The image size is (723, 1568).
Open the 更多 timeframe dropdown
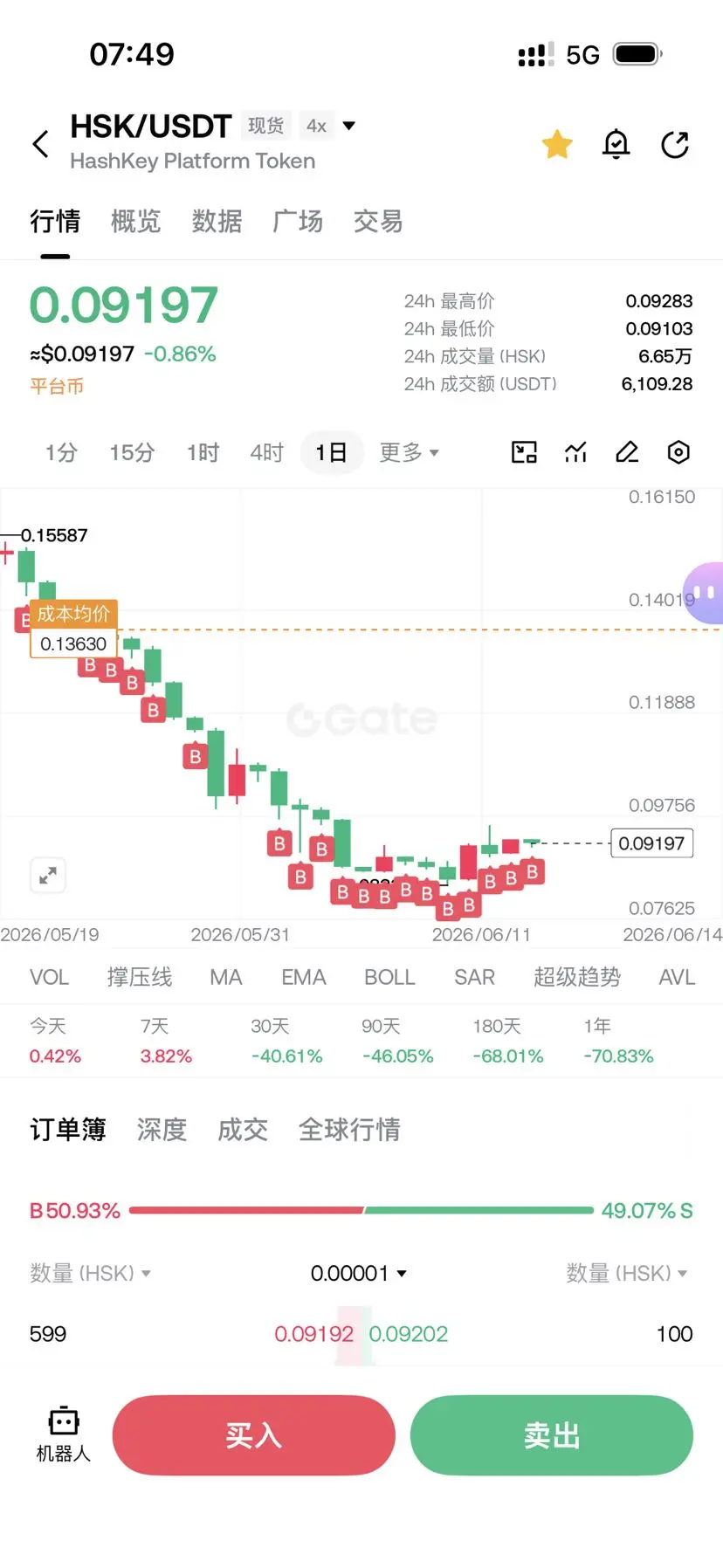[x=409, y=452]
